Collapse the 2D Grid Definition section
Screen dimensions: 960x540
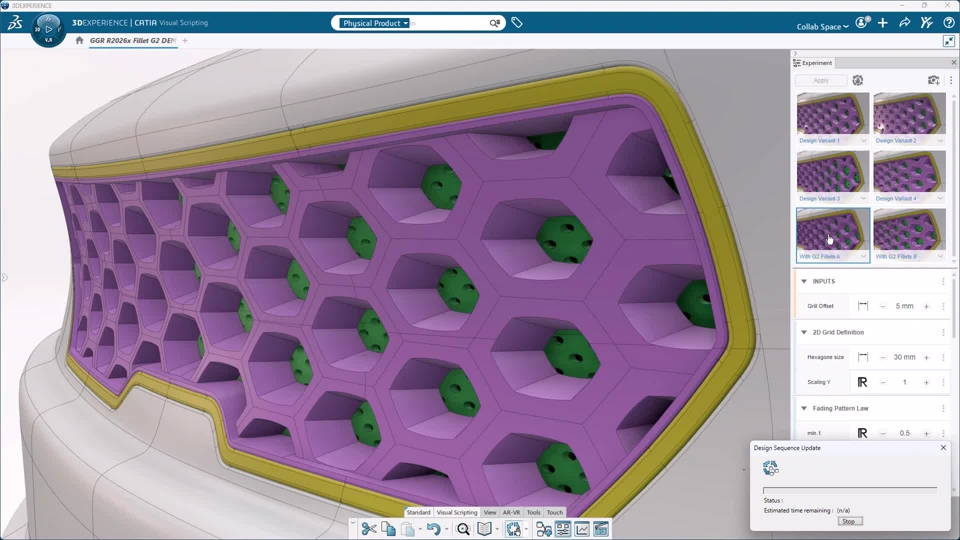pyautogui.click(x=804, y=332)
